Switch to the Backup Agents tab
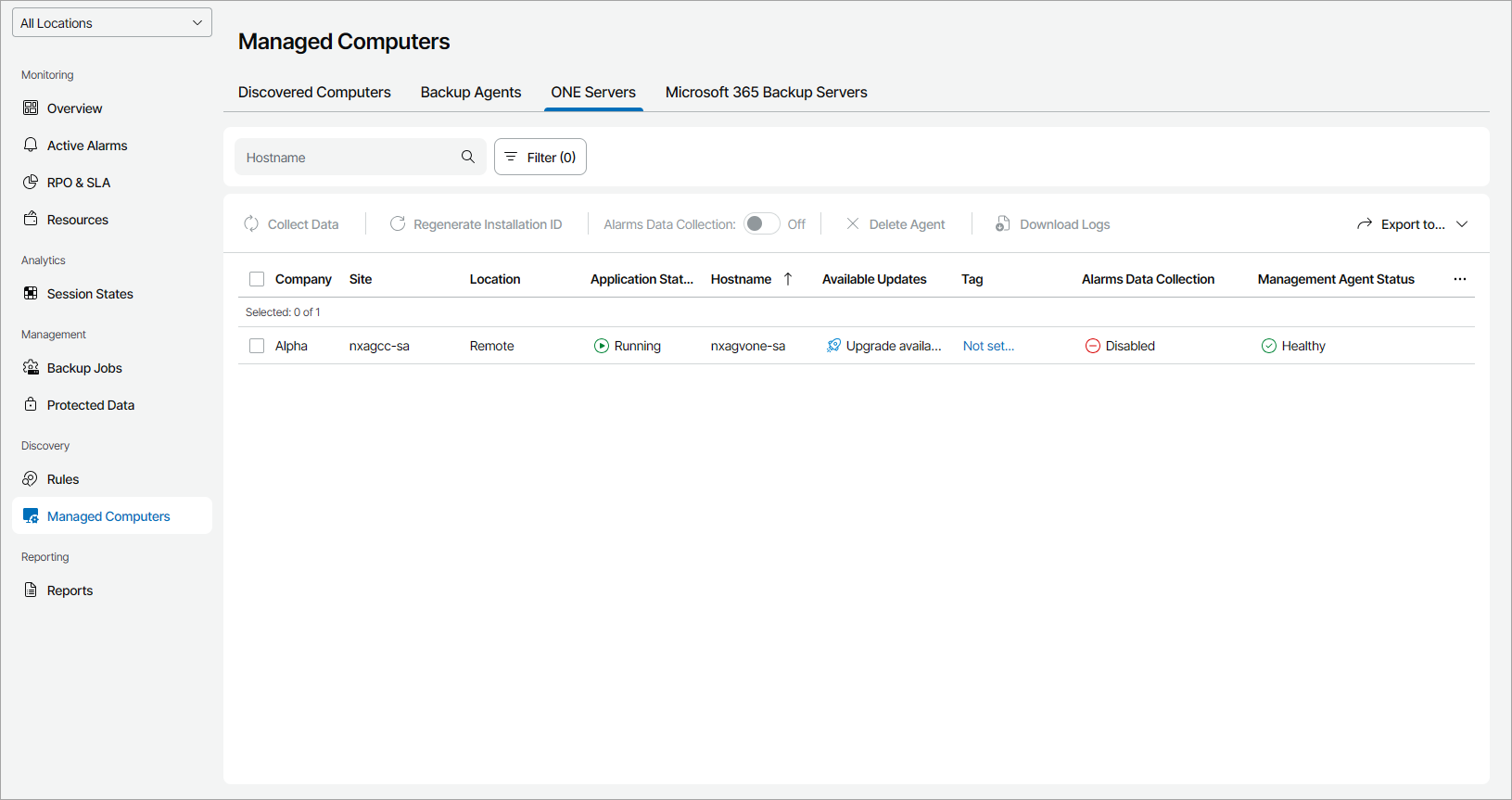This screenshot has width=1512, height=800. [471, 93]
